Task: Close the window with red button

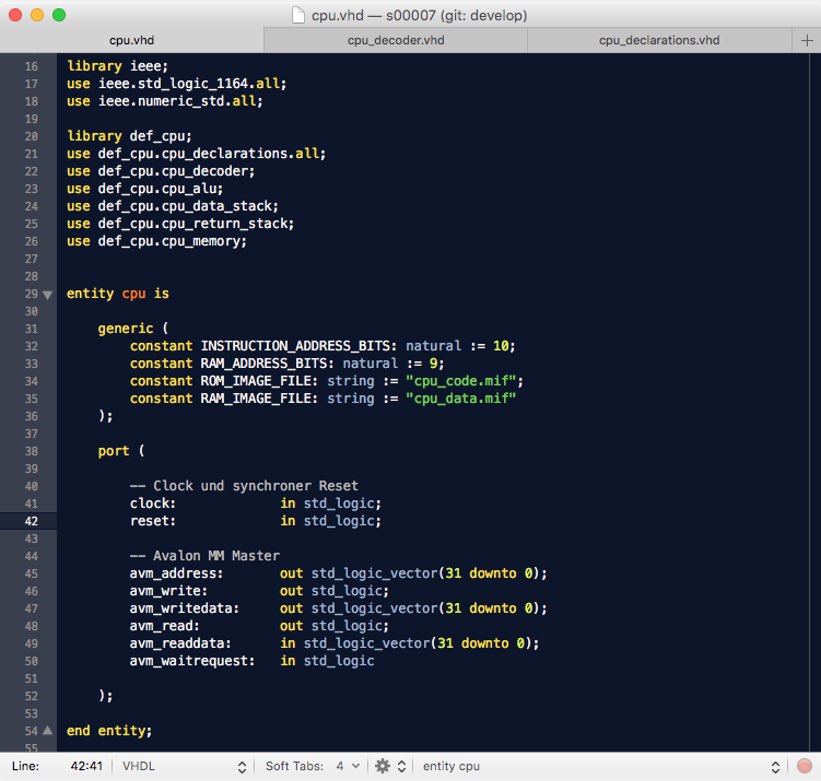Action: [x=15, y=15]
